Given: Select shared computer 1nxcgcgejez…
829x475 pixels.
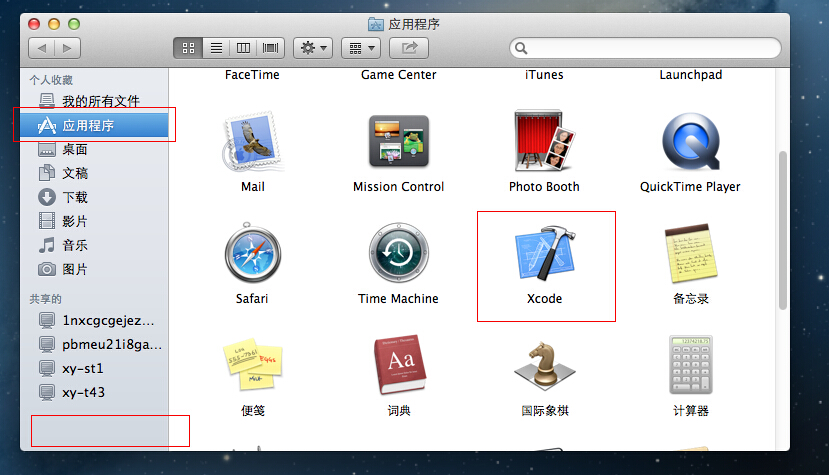Looking at the screenshot, I should 94,321.
